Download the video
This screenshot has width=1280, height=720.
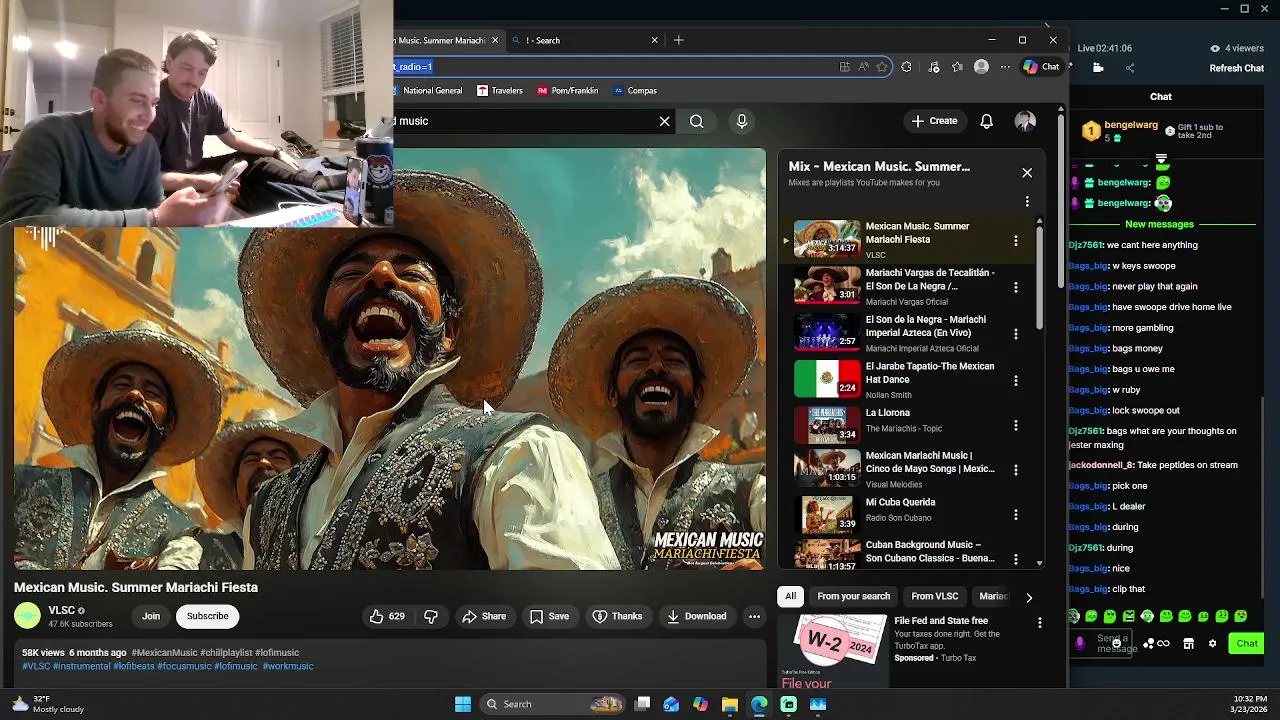coord(697,616)
